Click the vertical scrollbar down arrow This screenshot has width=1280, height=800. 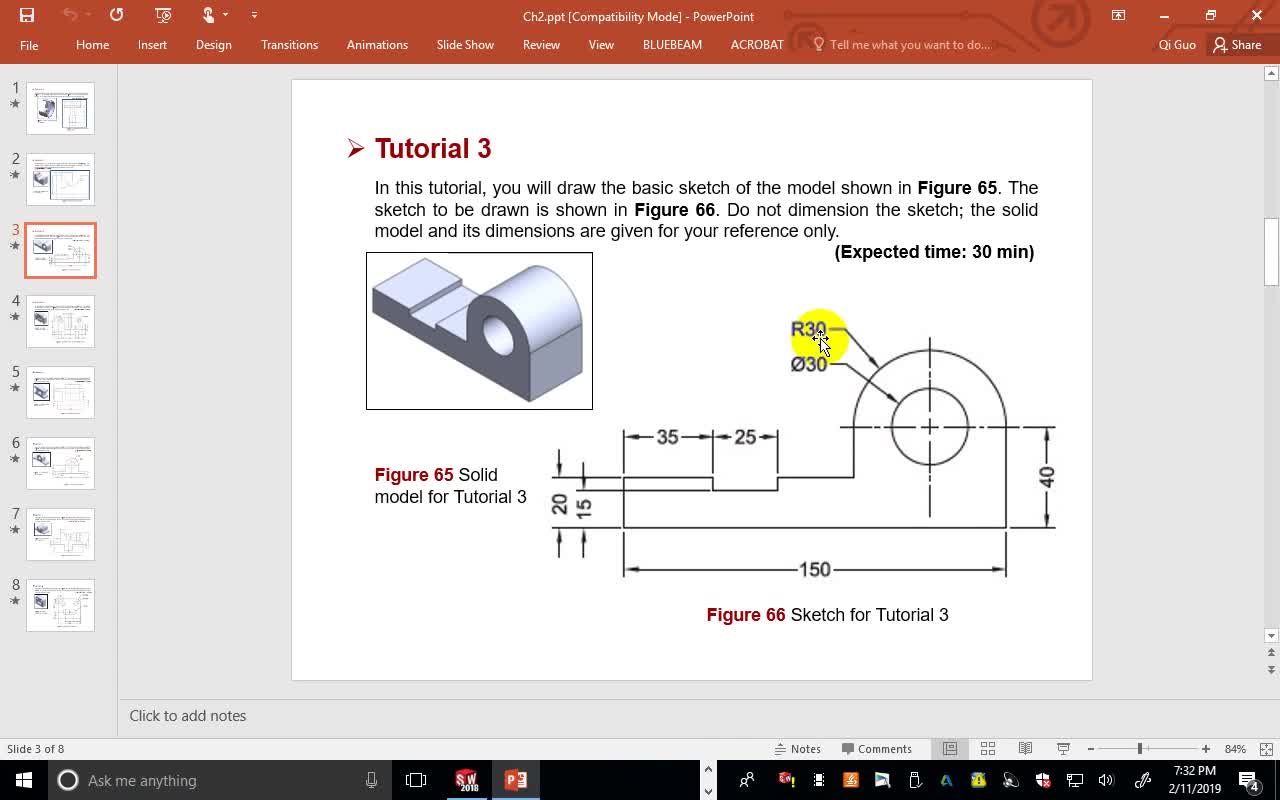click(x=1271, y=636)
